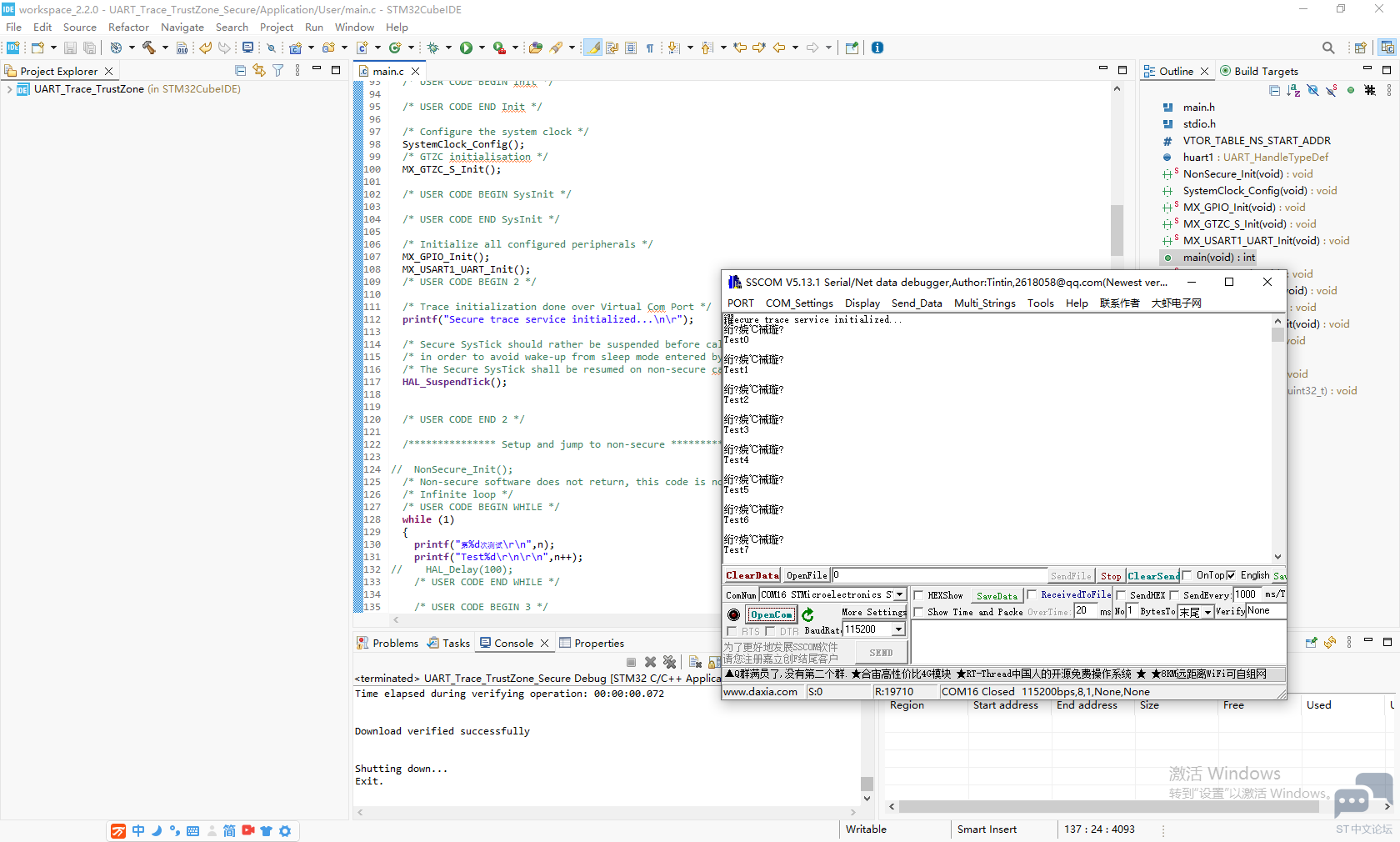The width and height of the screenshot is (1400, 842).
Task: Switch to the Problems tab
Action: pos(387,644)
